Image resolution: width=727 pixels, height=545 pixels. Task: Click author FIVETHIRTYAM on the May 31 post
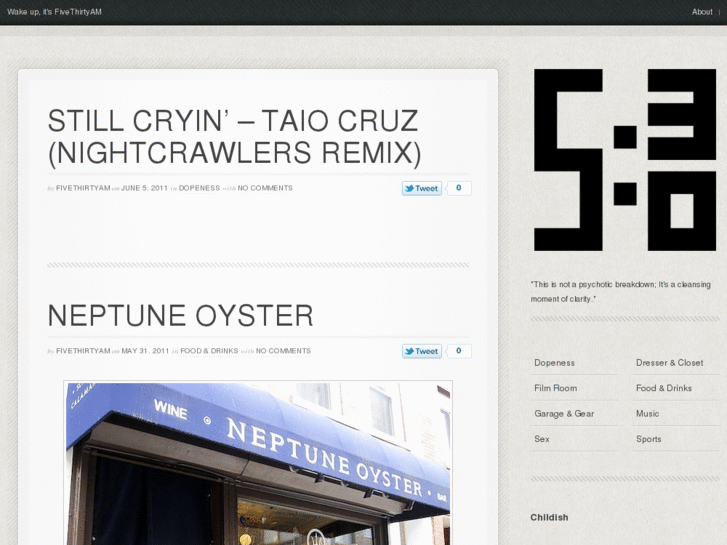click(x=83, y=351)
